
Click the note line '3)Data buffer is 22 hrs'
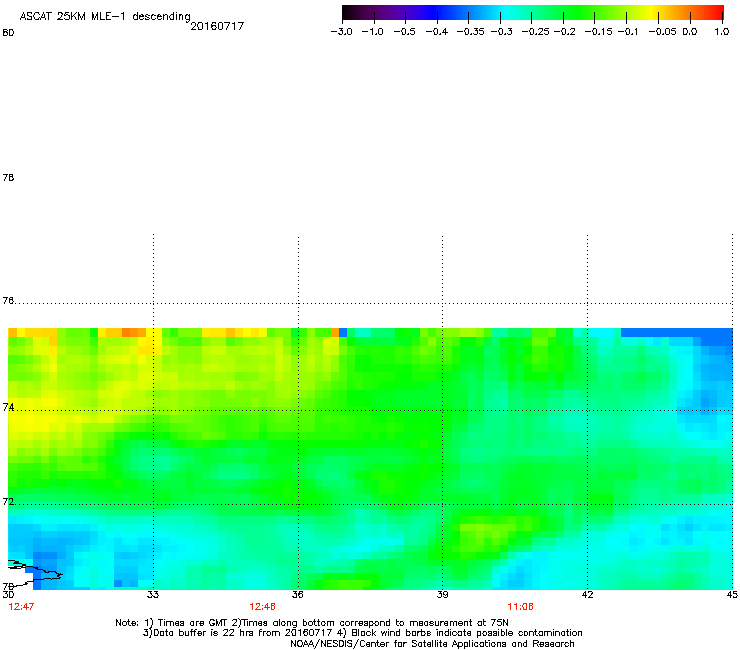(x=362, y=633)
